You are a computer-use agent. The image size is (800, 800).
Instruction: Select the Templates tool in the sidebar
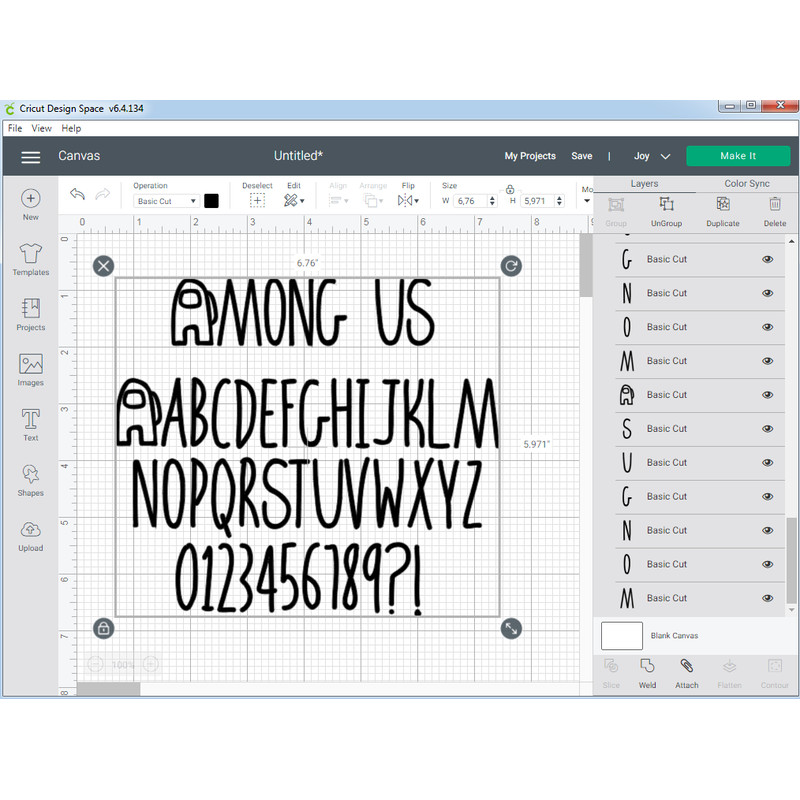(30, 258)
